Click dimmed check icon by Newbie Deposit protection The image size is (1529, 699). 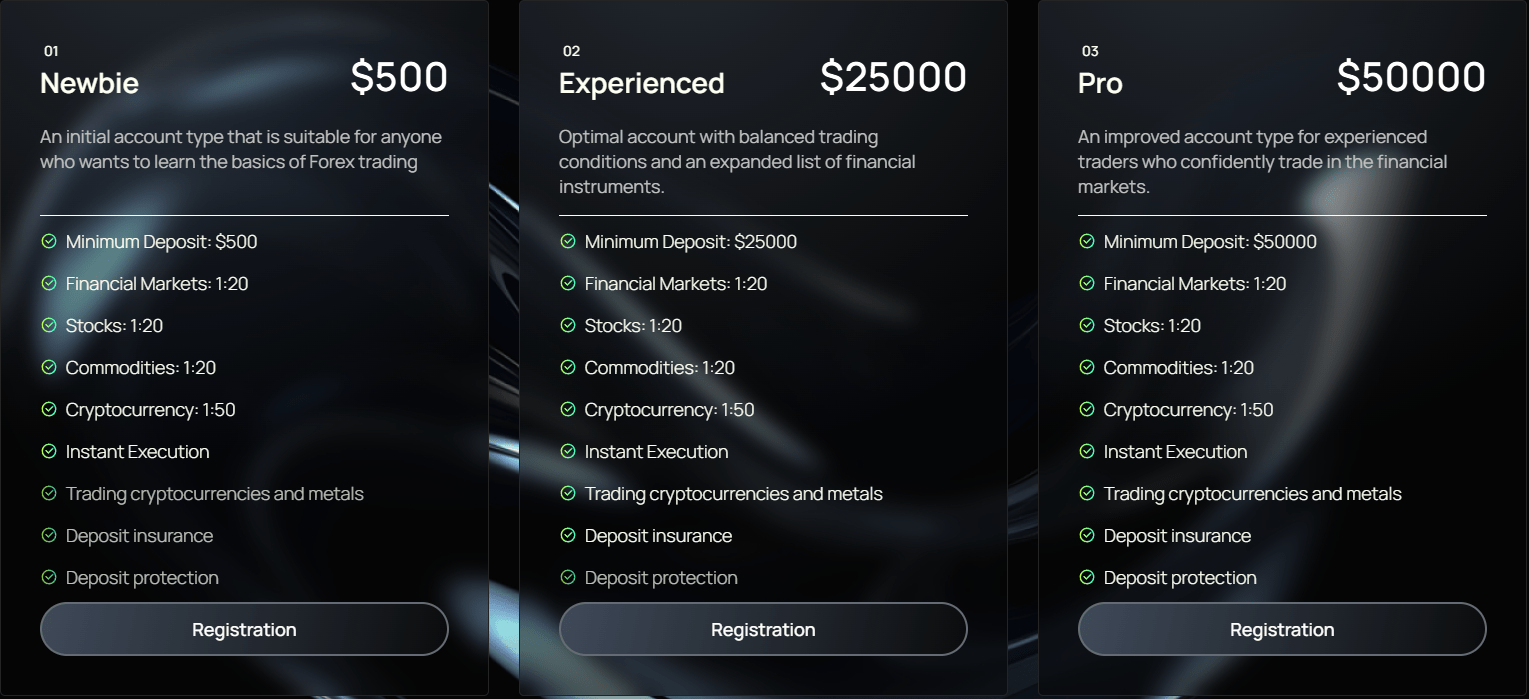pyautogui.click(x=49, y=577)
